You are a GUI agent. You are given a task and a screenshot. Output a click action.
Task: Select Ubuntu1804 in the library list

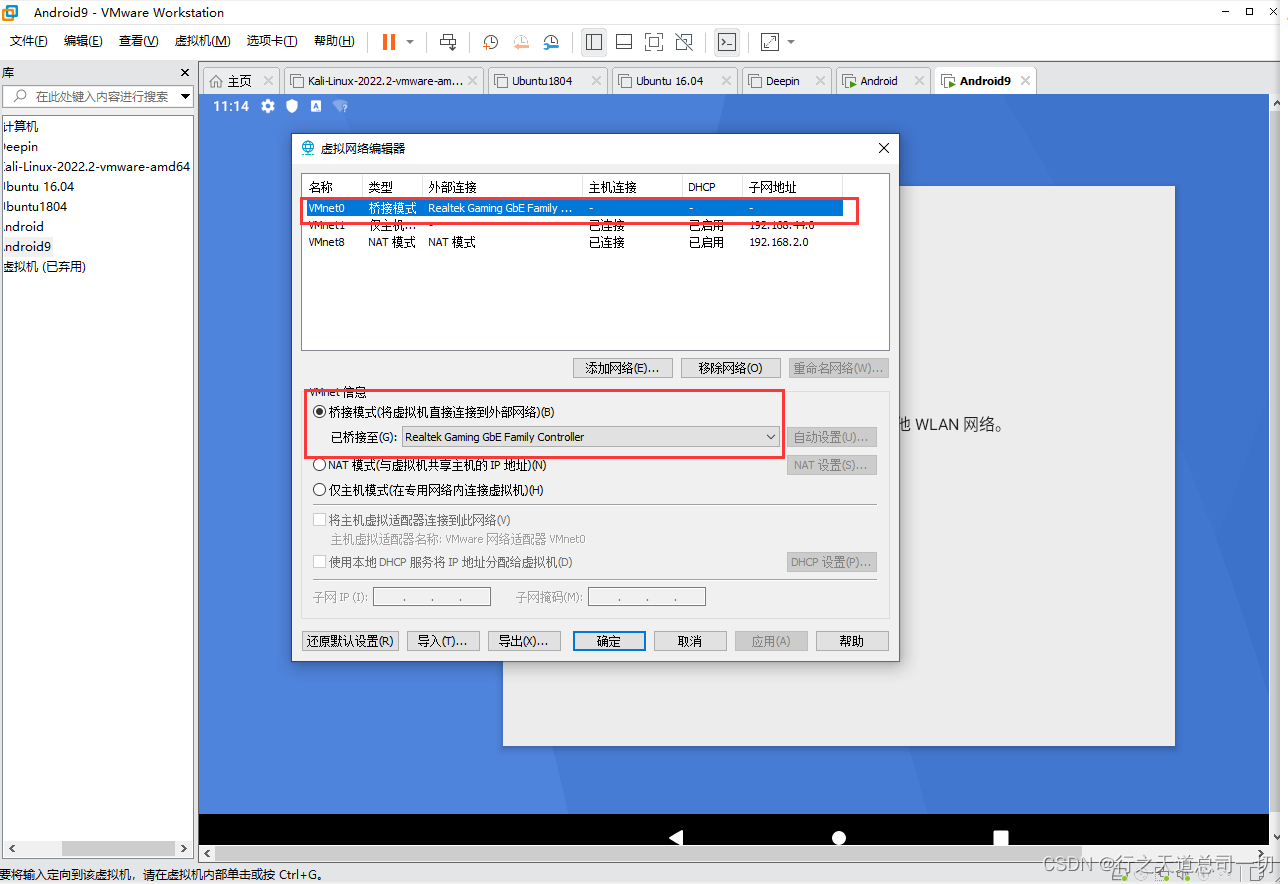[35, 207]
